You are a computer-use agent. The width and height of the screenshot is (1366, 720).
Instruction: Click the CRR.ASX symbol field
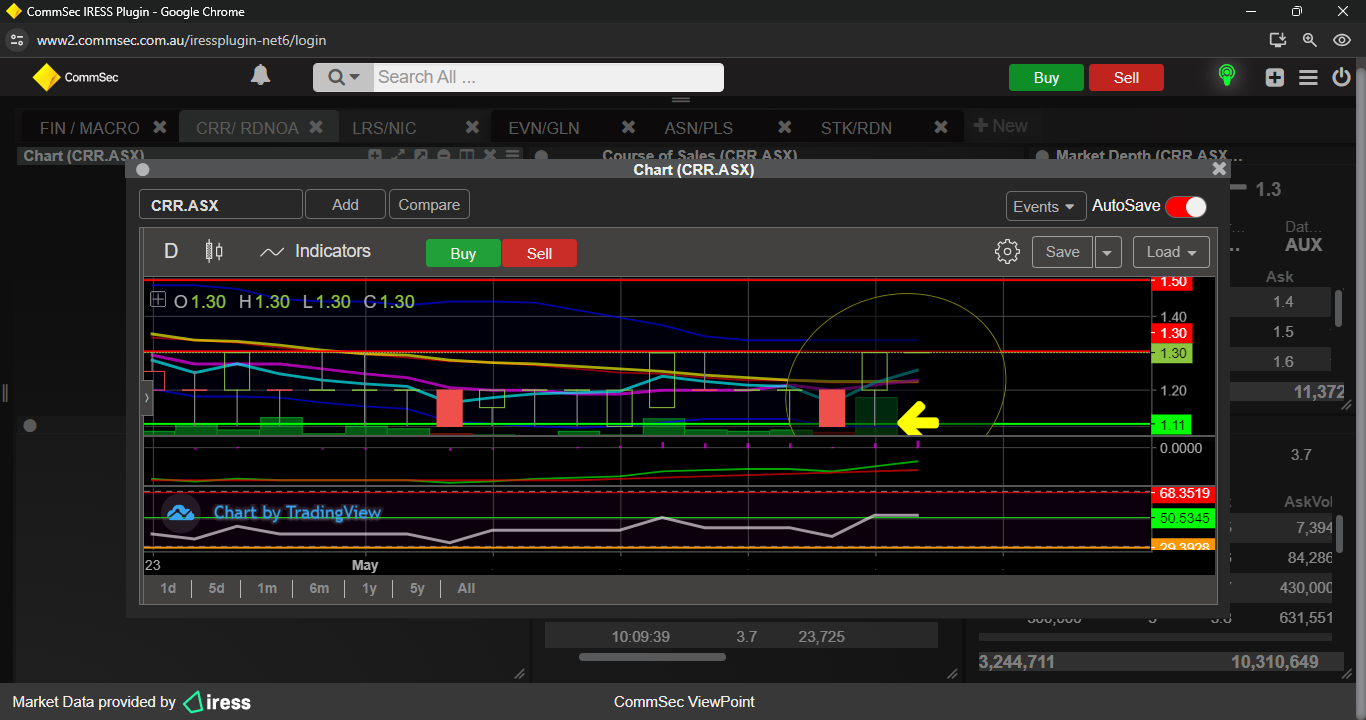coord(221,205)
